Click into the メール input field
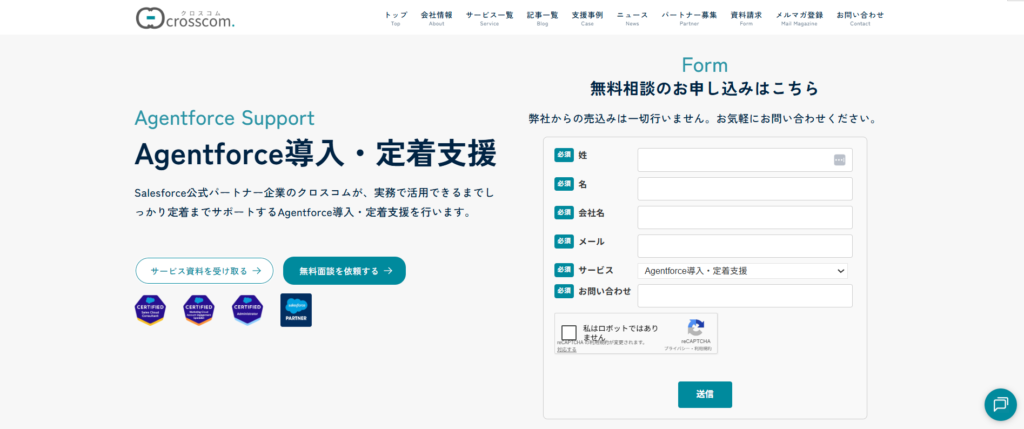 pos(744,246)
